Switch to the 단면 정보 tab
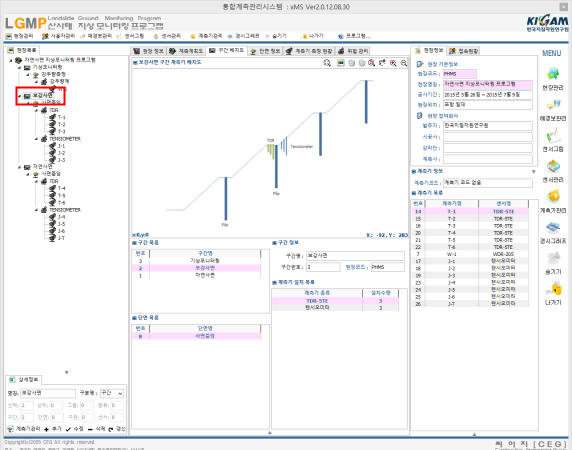This screenshot has height=450, width=572. pos(265,51)
